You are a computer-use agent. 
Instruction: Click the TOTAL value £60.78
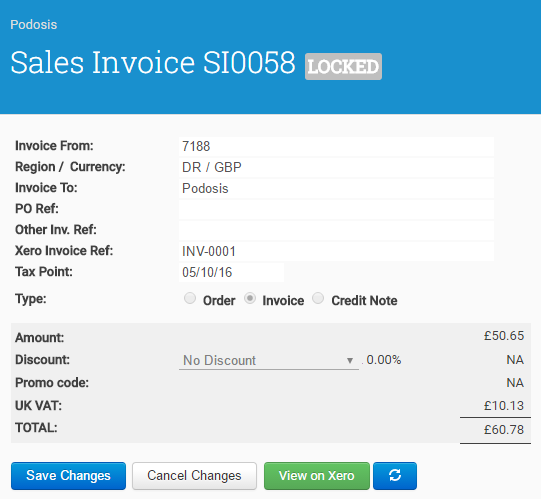(504, 430)
